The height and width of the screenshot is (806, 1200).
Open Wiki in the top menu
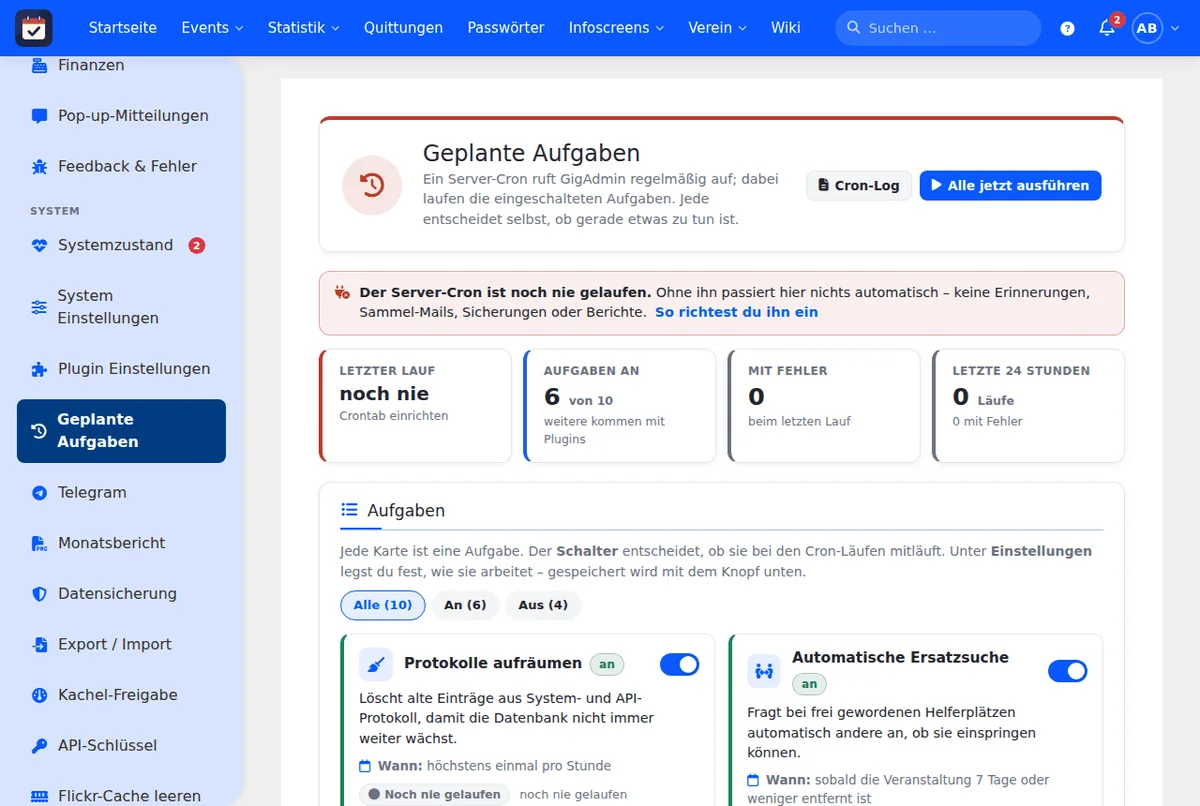click(786, 28)
